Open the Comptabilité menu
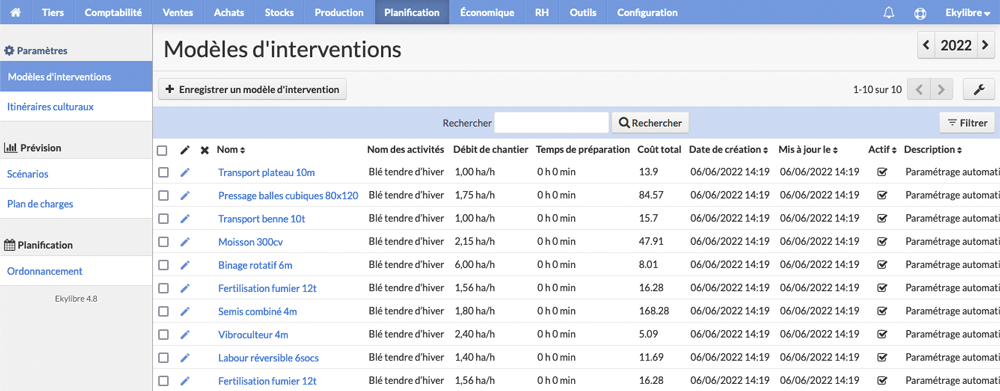The height and width of the screenshot is (391, 1000). (x=113, y=12)
